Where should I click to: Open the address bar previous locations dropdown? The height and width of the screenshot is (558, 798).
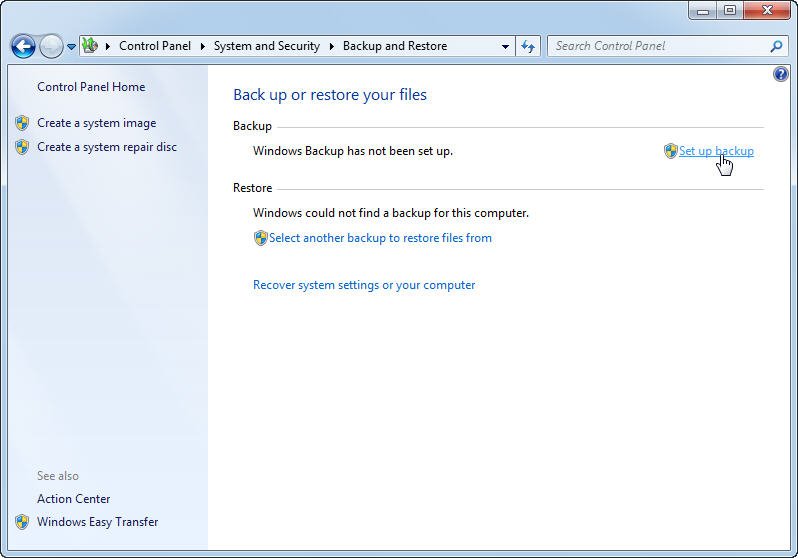coord(505,46)
